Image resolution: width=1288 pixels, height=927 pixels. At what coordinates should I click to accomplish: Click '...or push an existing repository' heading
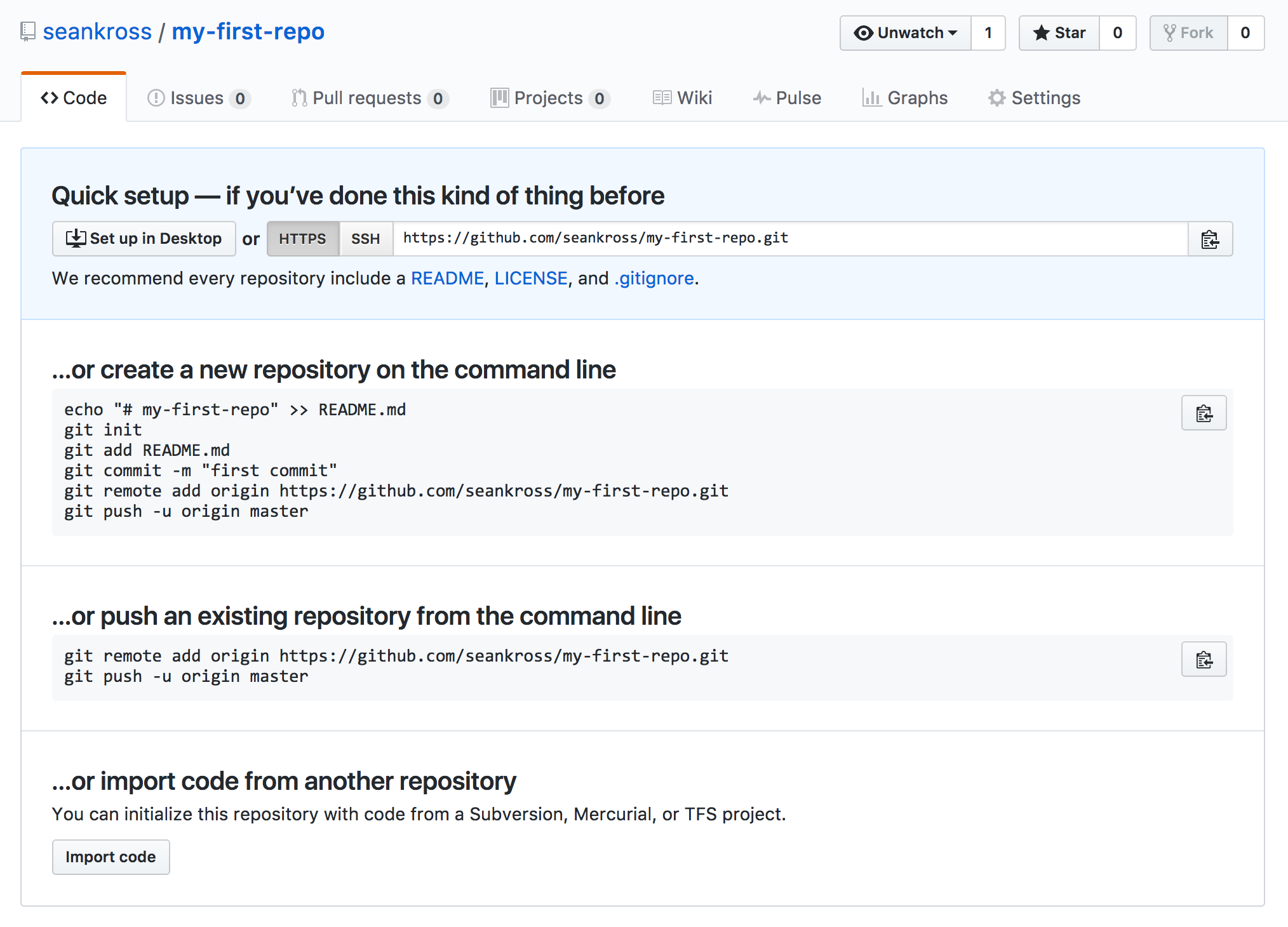point(366,617)
